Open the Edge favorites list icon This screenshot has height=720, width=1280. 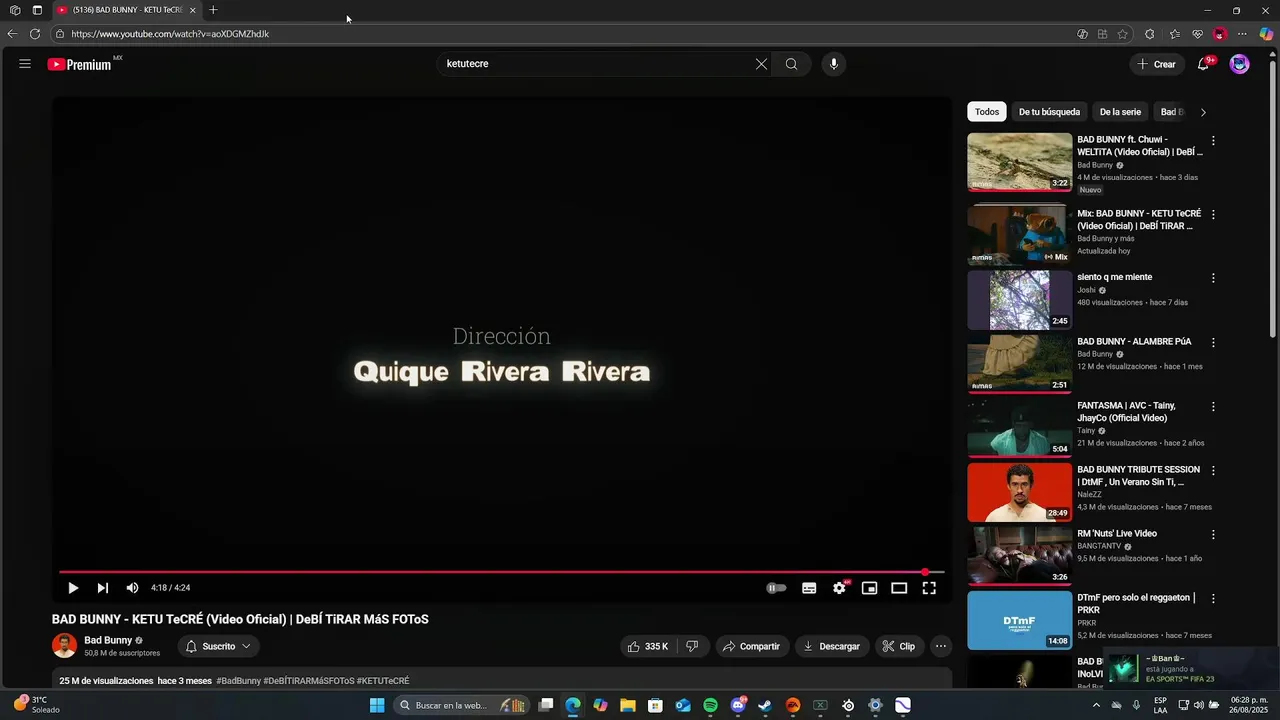coord(1175,34)
